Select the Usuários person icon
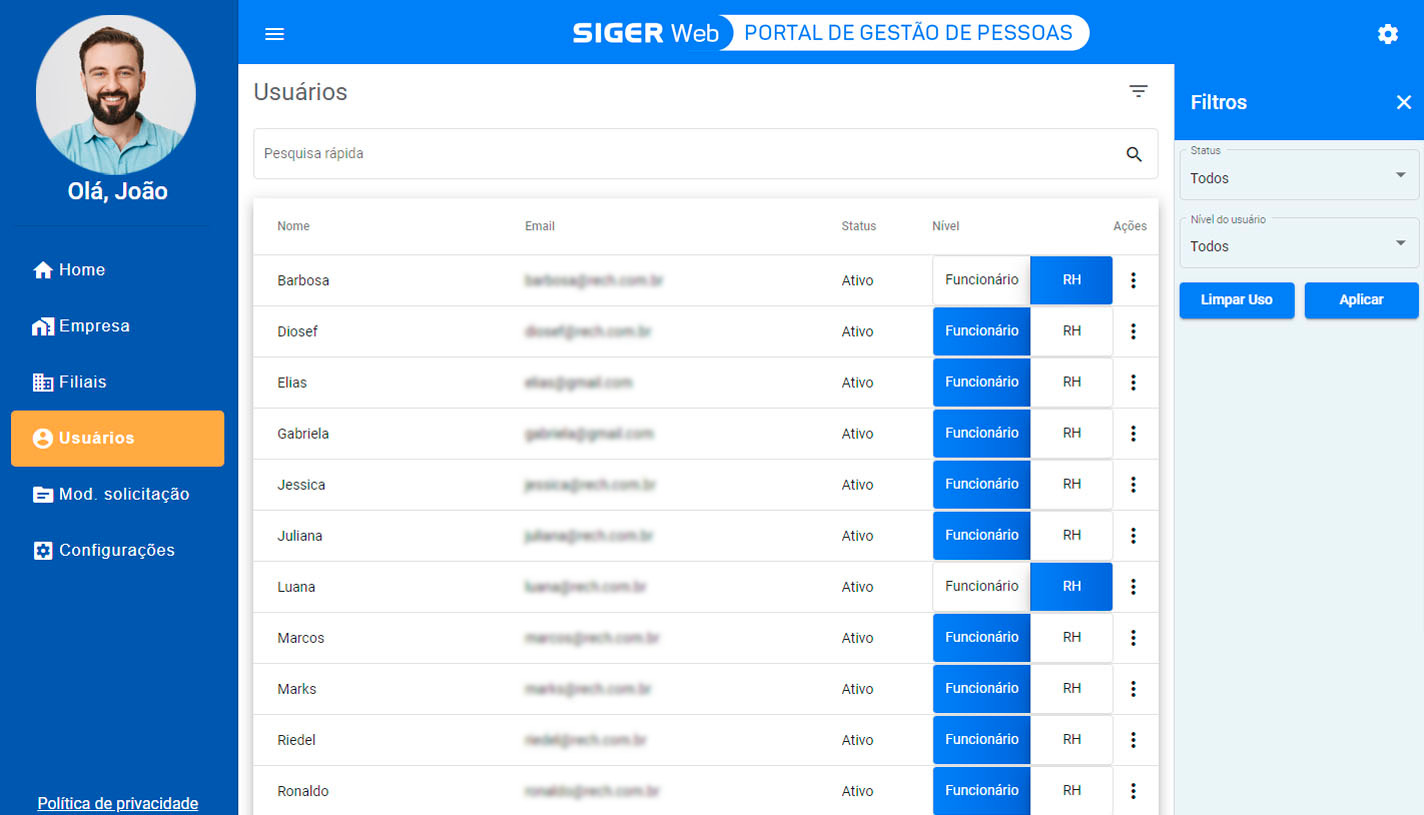The height and width of the screenshot is (815, 1424). click(x=43, y=437)
